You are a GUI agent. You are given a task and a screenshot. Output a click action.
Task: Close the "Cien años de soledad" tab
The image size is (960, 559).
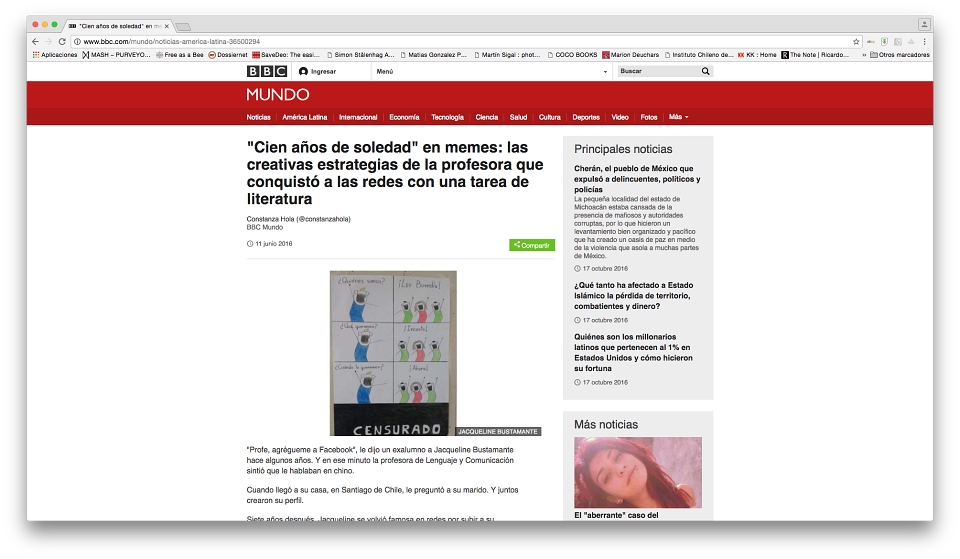pos(167,26)
